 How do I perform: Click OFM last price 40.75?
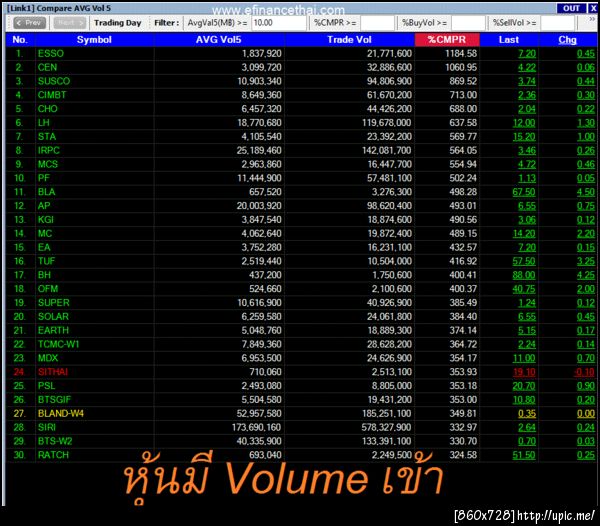(524, 289)
